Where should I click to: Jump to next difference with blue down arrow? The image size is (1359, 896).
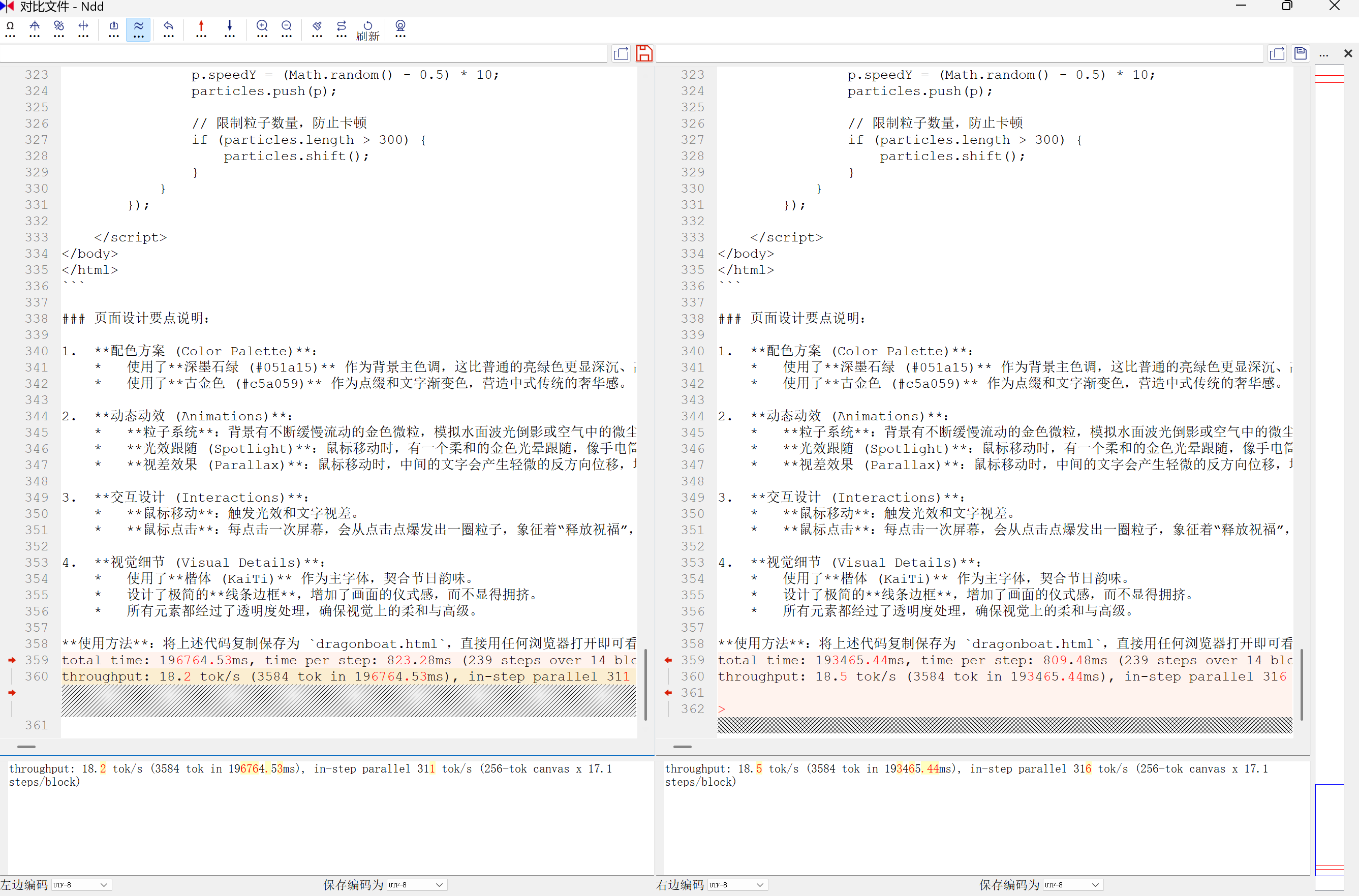pyautogui.click(x=230, y=29)
